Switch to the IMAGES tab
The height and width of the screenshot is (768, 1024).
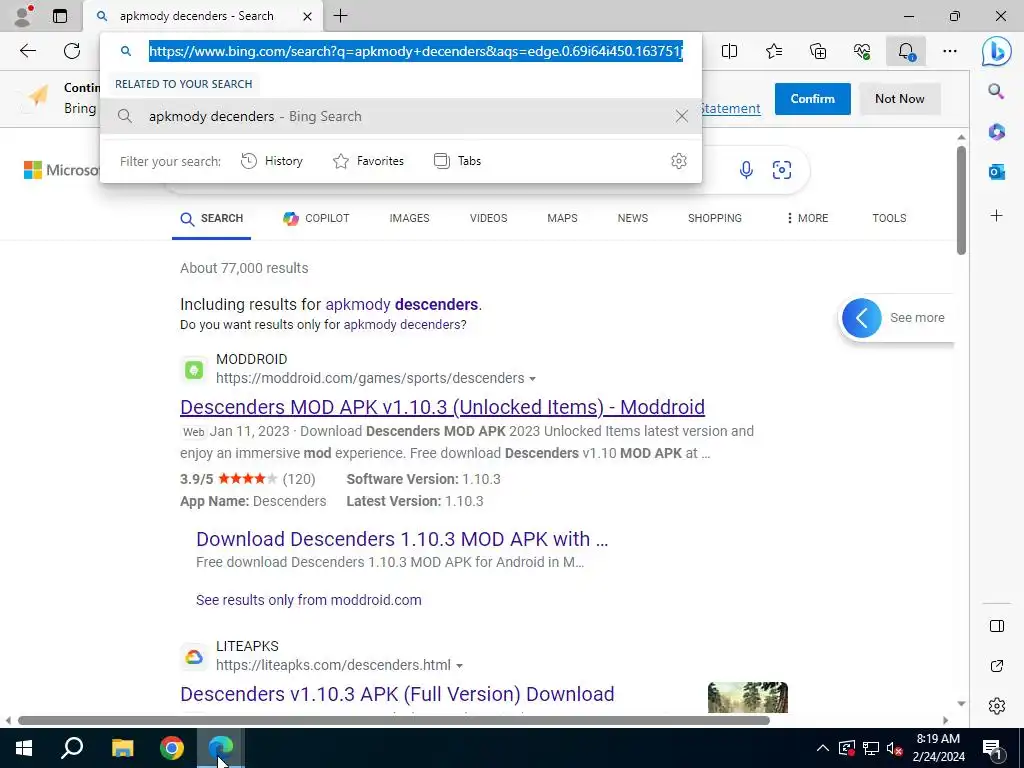409,218
